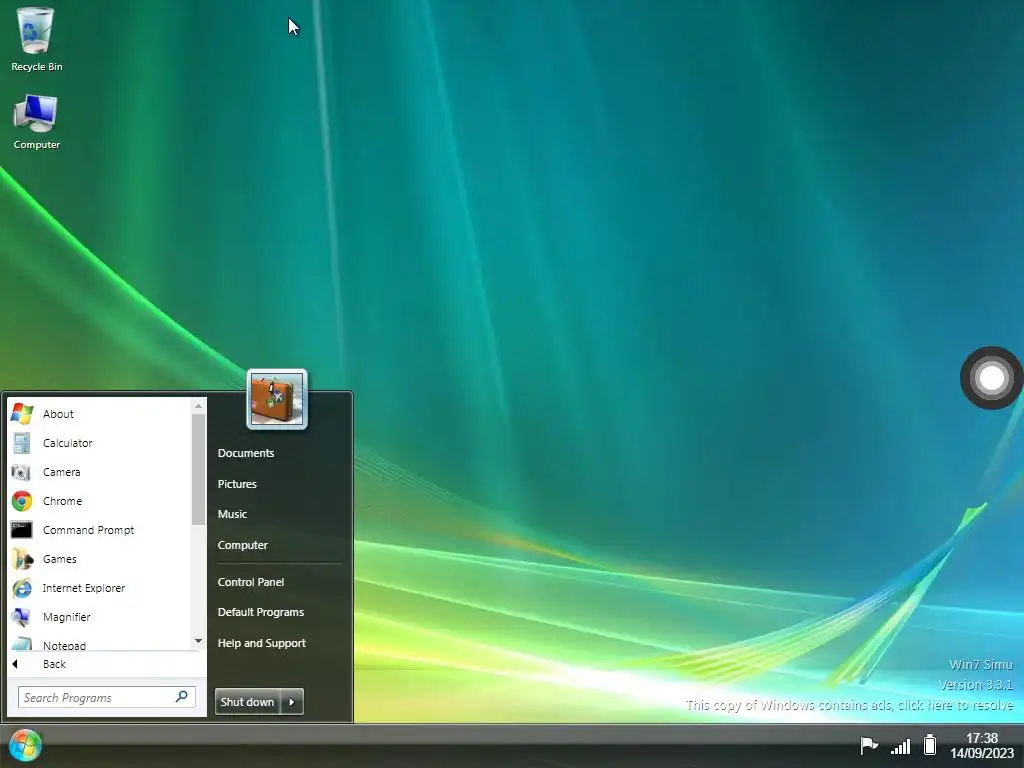
Task: Open Internet Explorer from programs list
Action: (99, 588)
